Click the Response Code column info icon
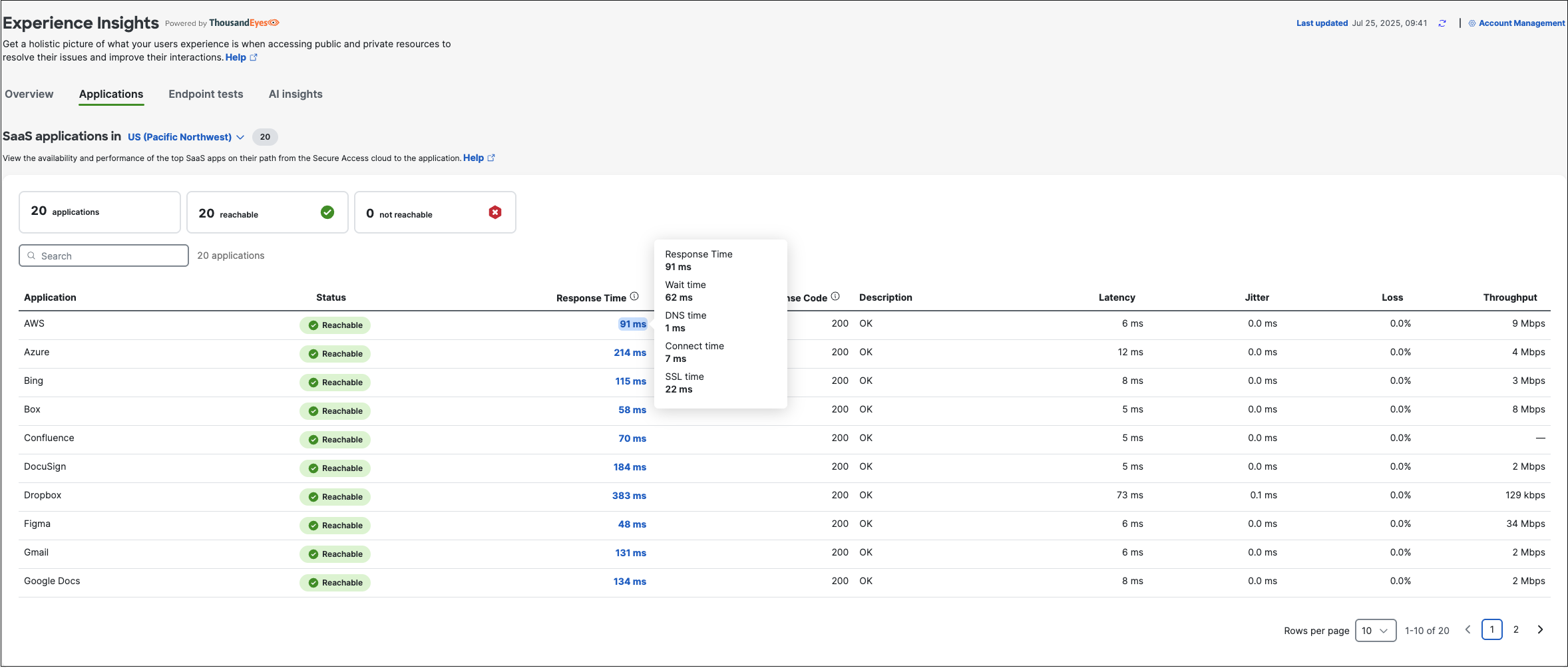 click(835, 297)
